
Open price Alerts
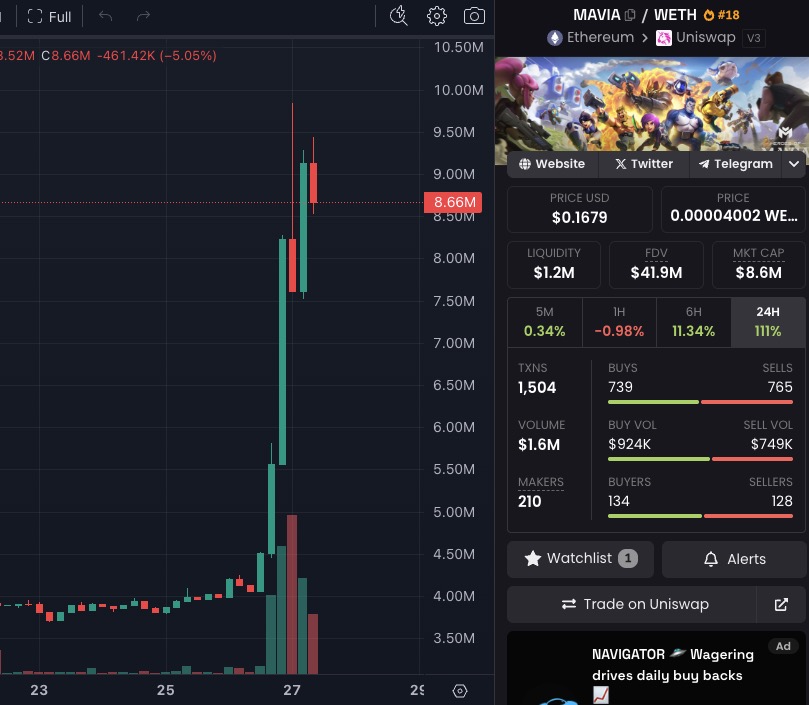coord(734,559)
